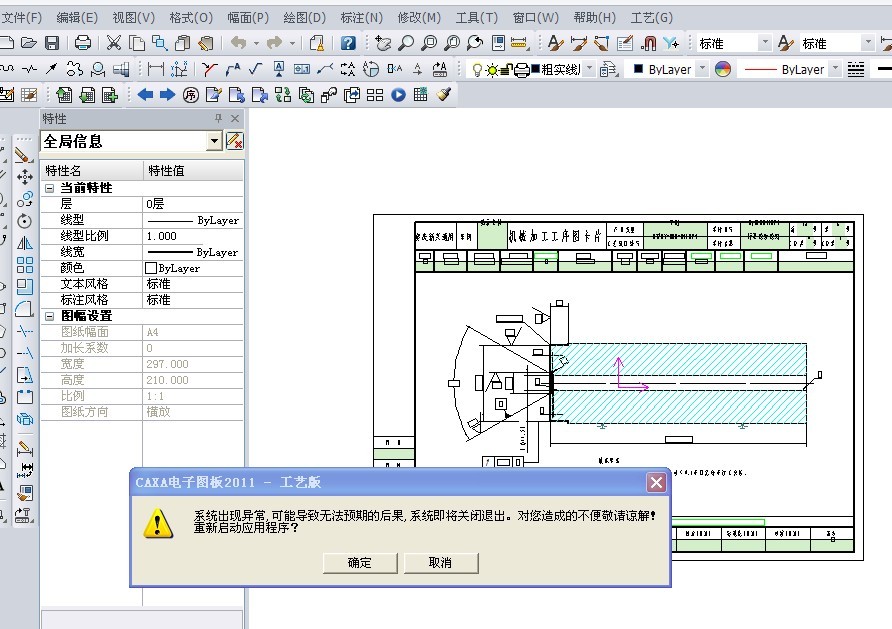
Task: Open the 全局信息 dropdown
Action: pyautogui.click(x=214, y=142)
